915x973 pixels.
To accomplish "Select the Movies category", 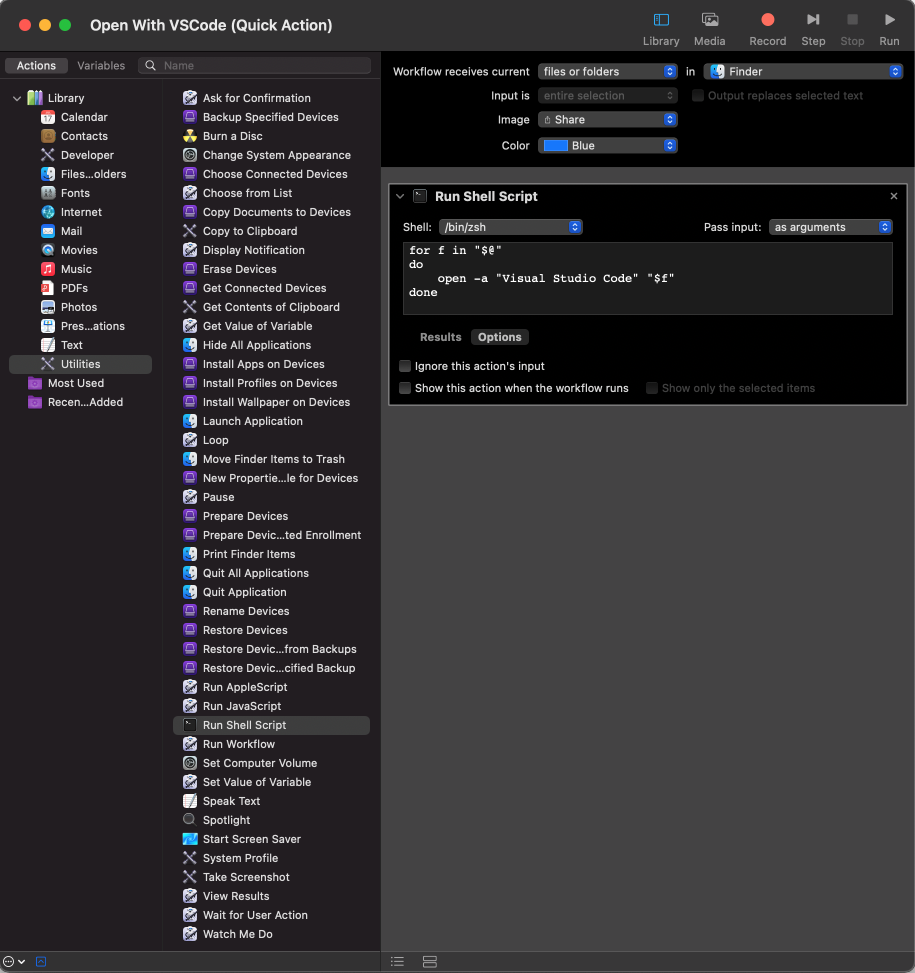I will tap(79, 250).
